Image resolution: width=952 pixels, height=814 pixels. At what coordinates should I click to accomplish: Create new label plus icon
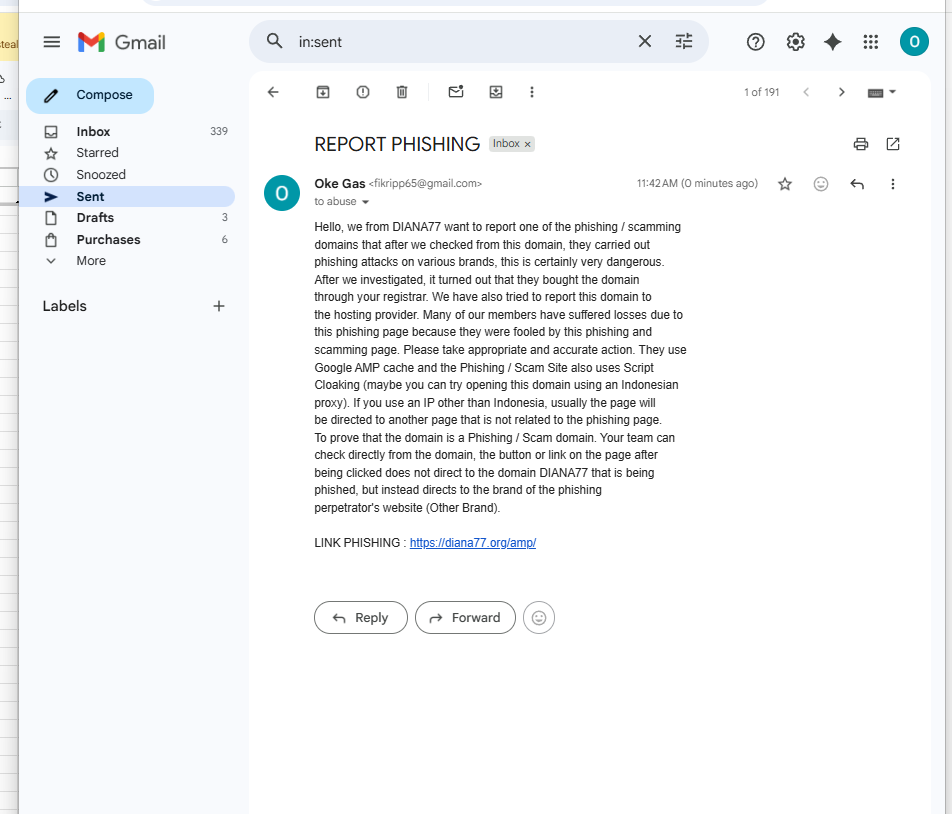click(x=219, y=306)
